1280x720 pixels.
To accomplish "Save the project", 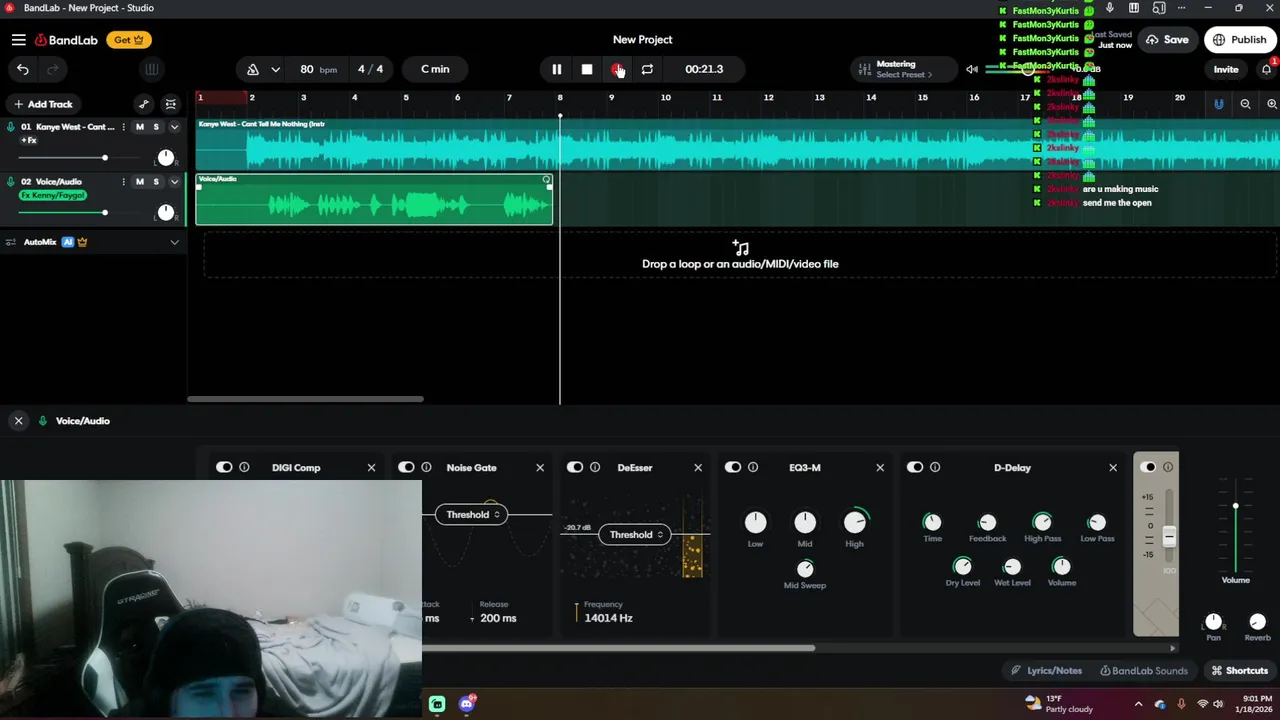I will point(1167,40).
